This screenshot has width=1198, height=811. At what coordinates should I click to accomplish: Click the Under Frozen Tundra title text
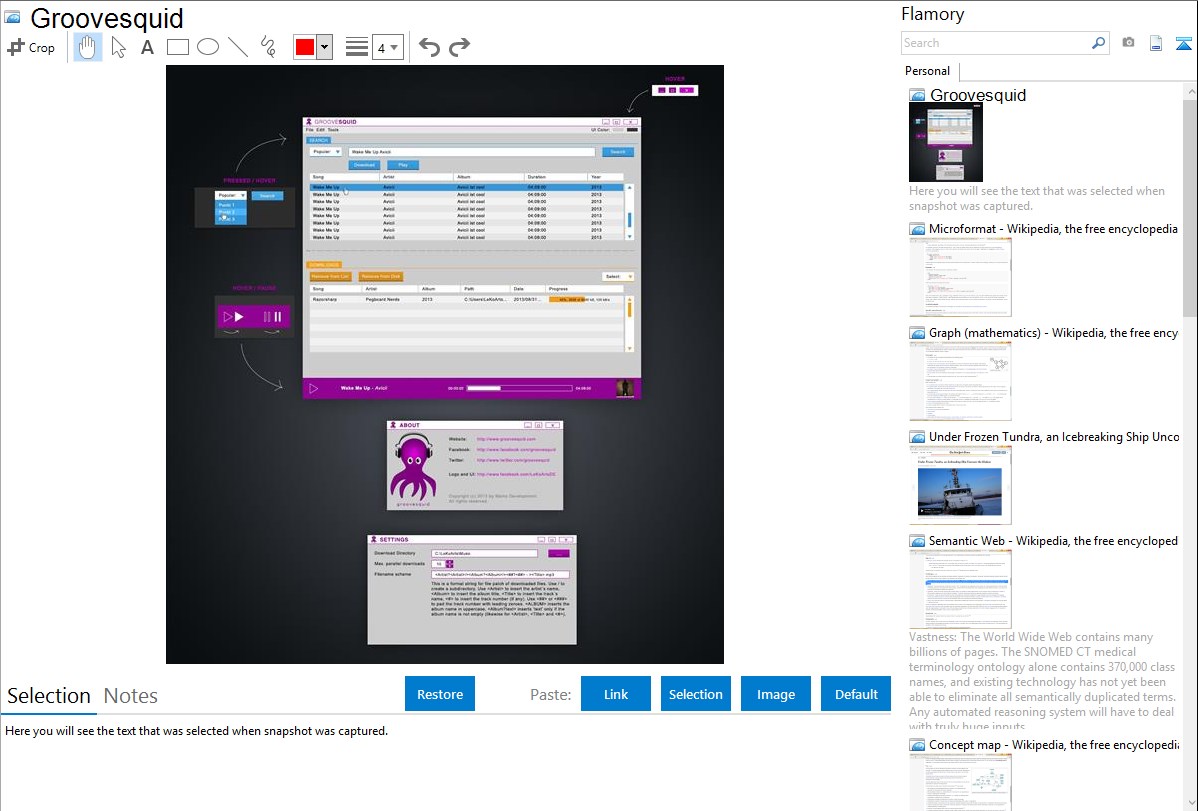click(1054, 436)
